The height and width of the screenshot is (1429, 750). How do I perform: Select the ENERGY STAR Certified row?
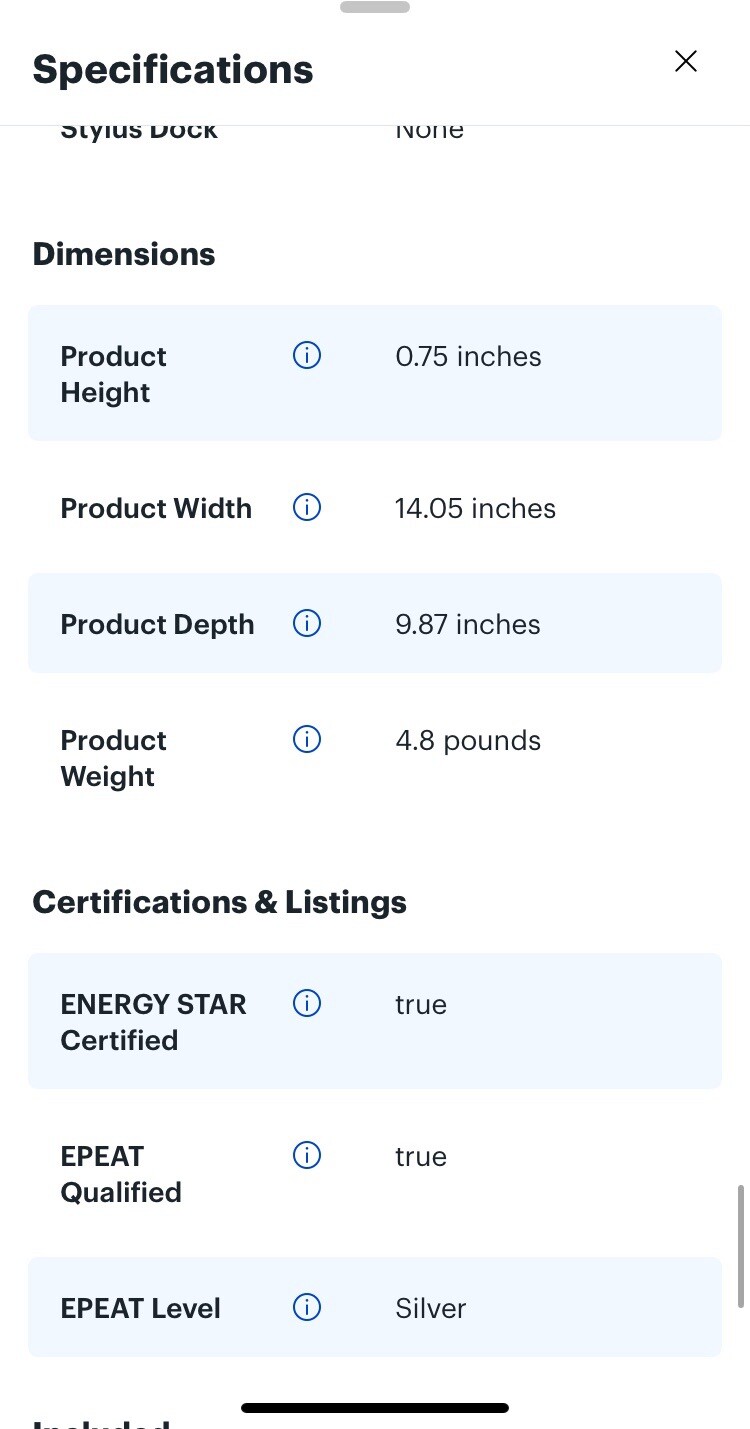point(375,1021)
